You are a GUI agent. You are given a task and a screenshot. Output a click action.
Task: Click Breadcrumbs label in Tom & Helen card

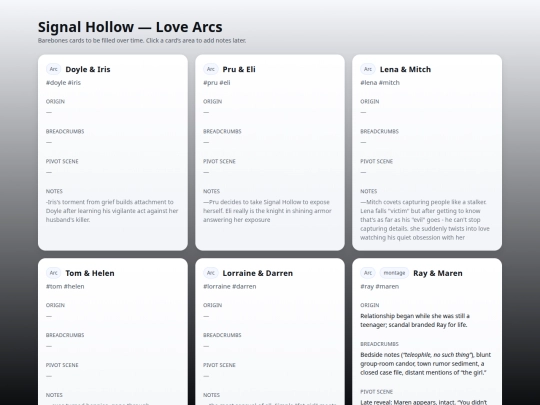click(x=65, y=335)
